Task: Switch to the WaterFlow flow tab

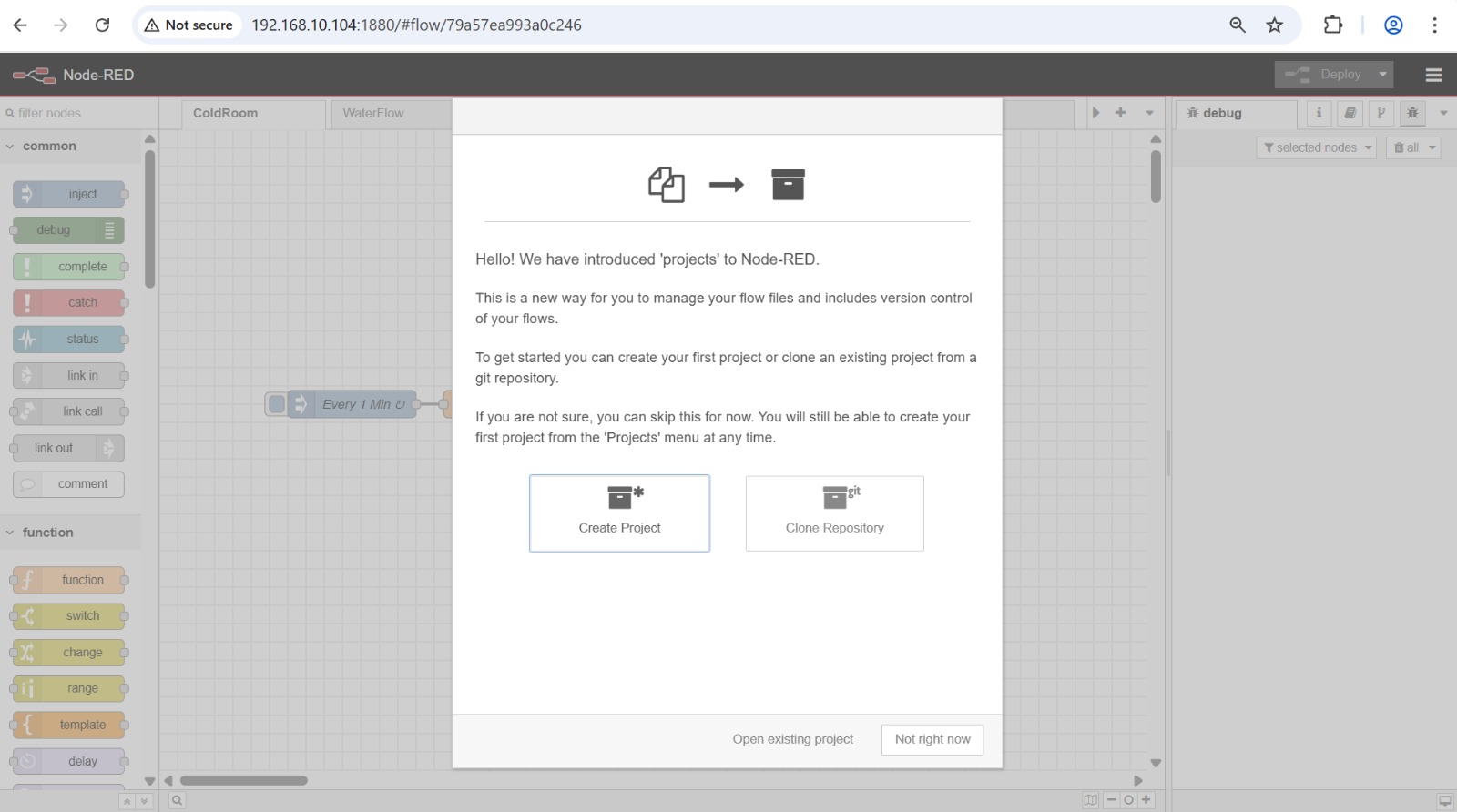Action: [x=373, y=113]
